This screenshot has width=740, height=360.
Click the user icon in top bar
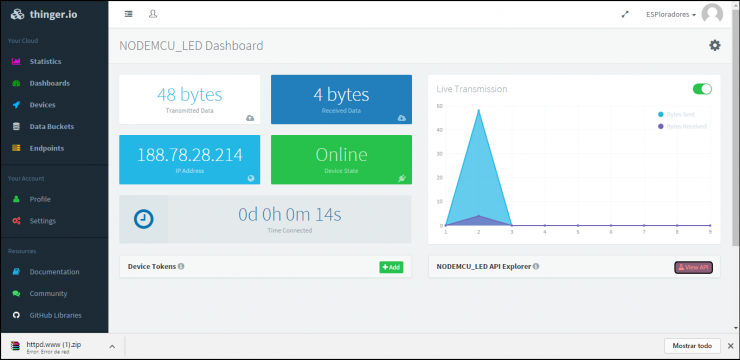[x=152, y=14]
